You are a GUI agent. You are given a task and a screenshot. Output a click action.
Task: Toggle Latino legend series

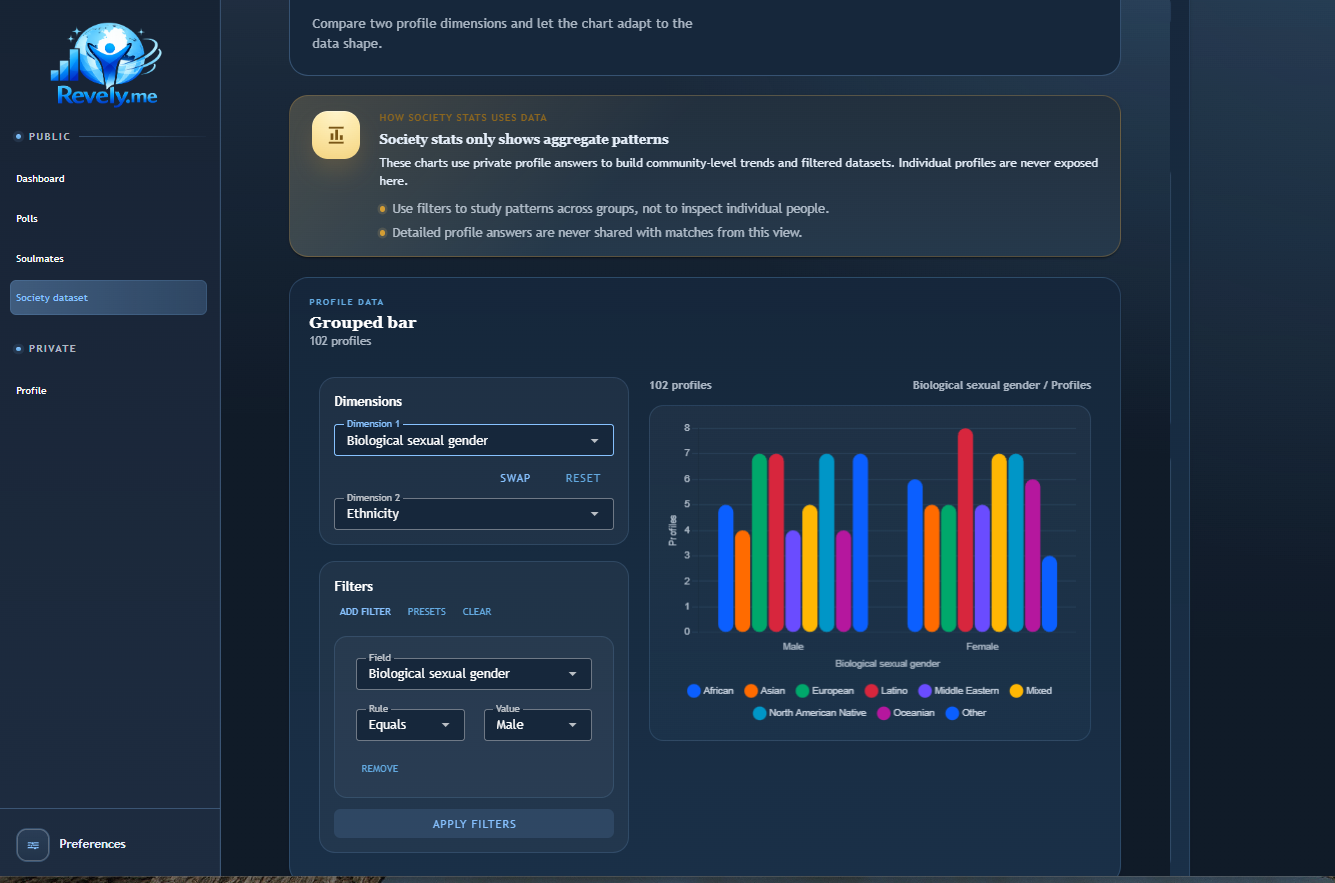886,691
